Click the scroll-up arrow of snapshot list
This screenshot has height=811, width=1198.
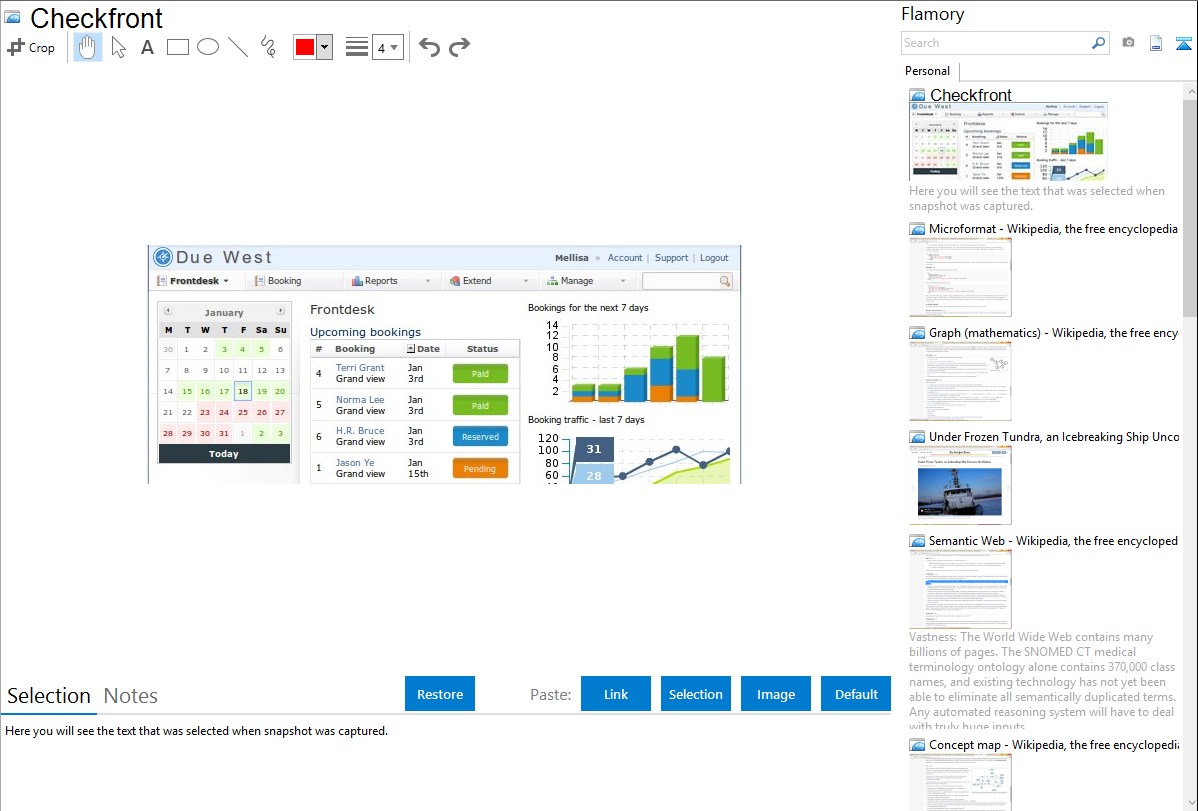pyautogui.click(x=1190, y=91)
